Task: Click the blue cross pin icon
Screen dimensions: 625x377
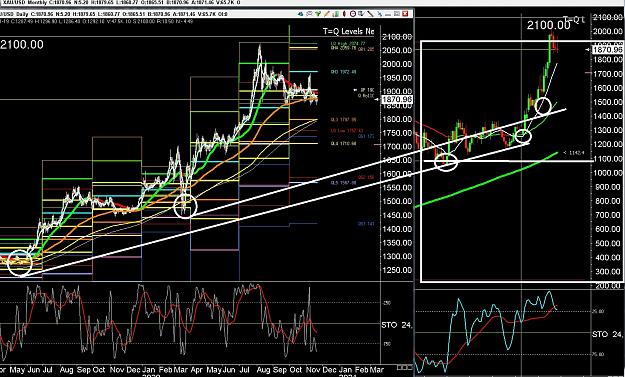Action: [x=380, y=14]
